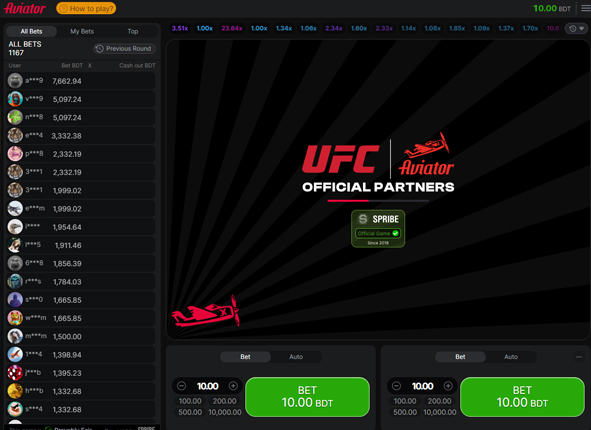Click the 1.85x round multiplier
591x430 pixels.
tap(457, 28)
